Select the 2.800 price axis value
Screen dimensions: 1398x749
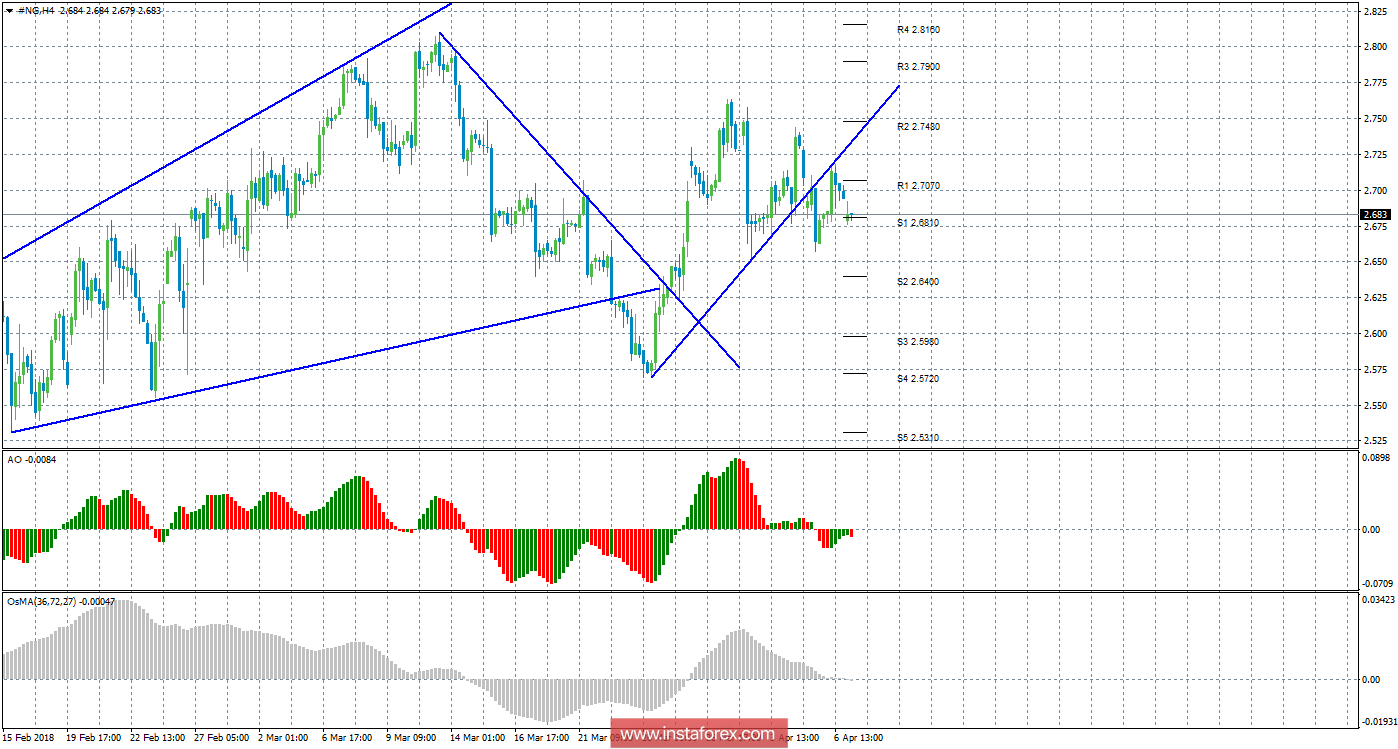pos(1374,47)
